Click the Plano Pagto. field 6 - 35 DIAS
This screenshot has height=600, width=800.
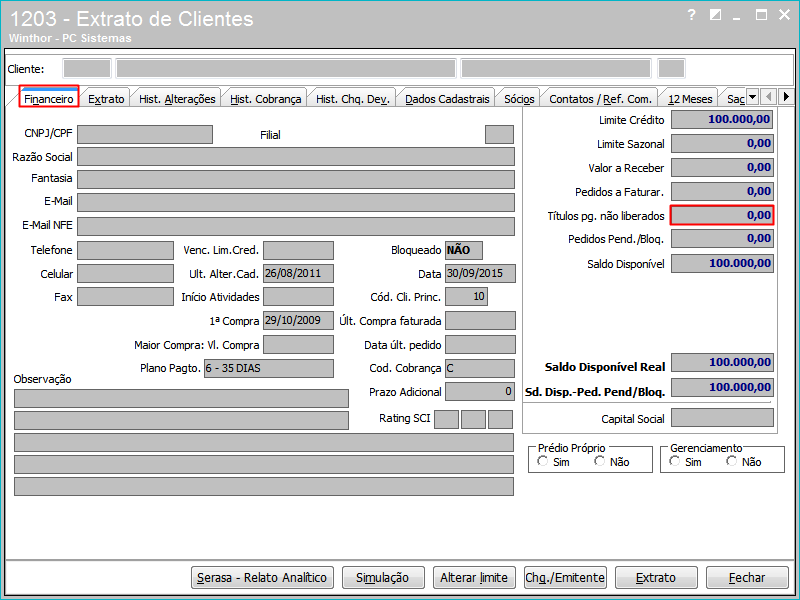point(269,368)
